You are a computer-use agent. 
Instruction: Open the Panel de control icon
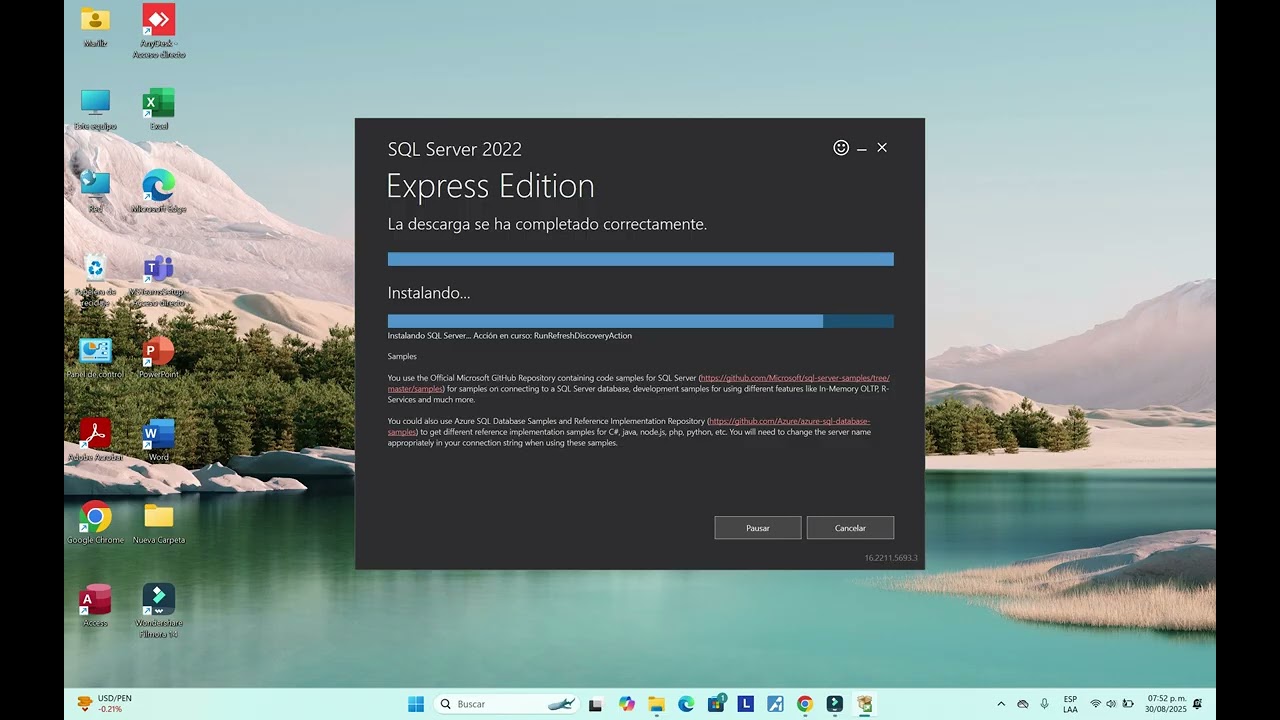95,358
